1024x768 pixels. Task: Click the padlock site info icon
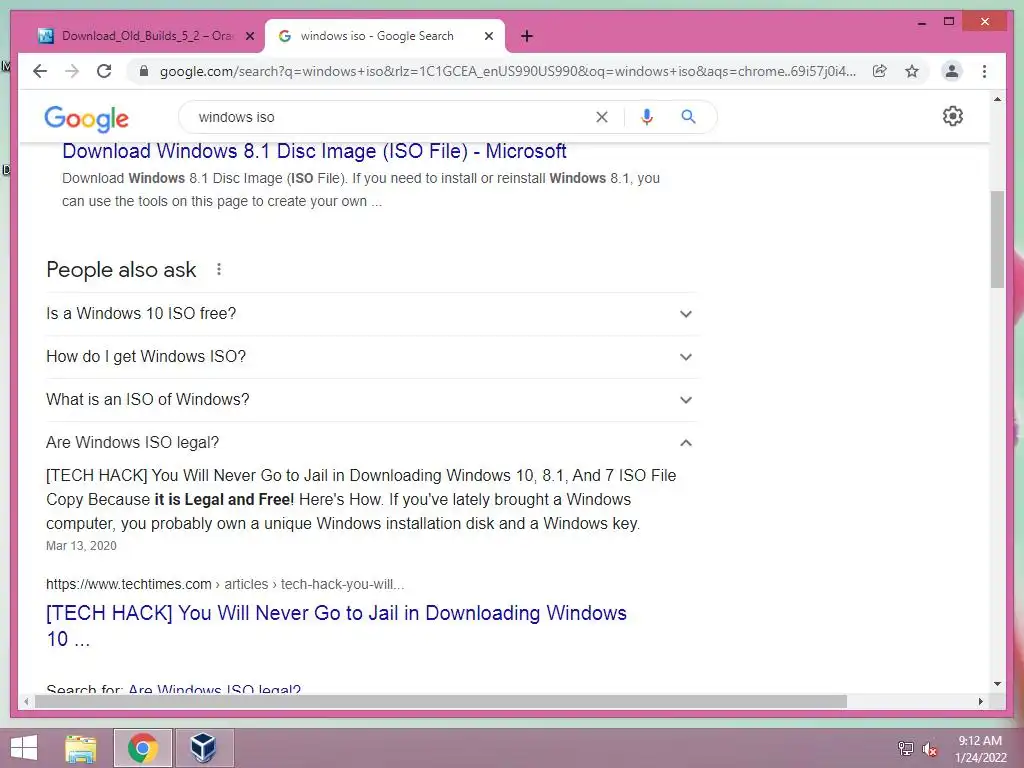(144, 71)
